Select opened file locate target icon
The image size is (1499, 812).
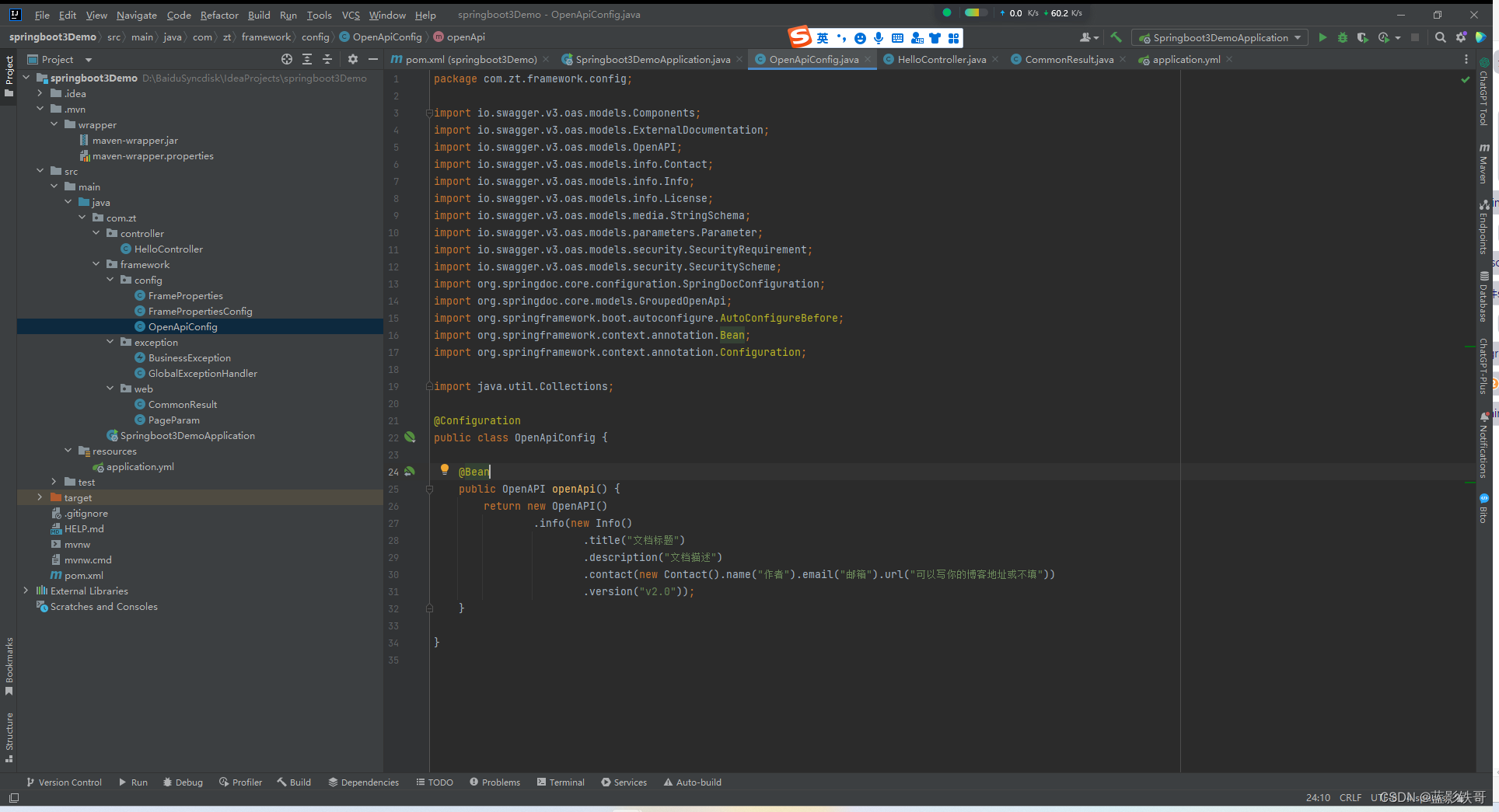(x=287, y=59)
